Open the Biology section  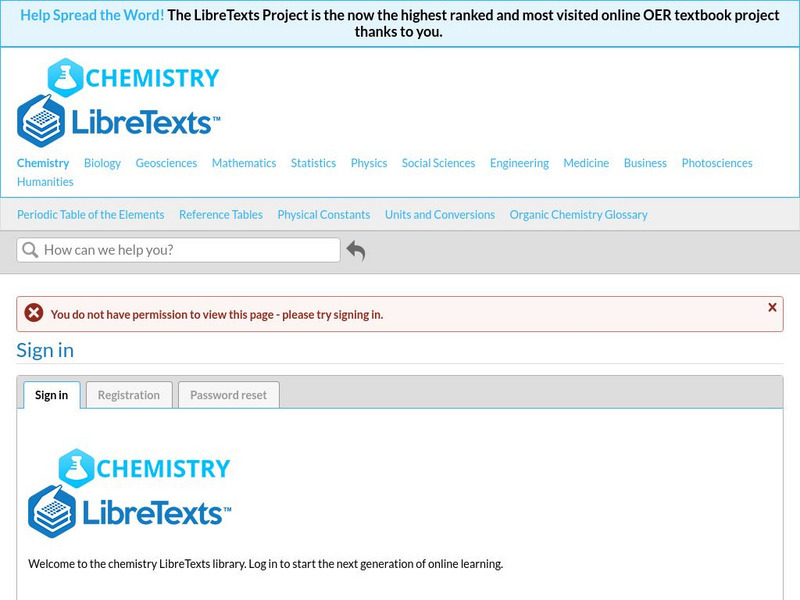tap(103, 163)
